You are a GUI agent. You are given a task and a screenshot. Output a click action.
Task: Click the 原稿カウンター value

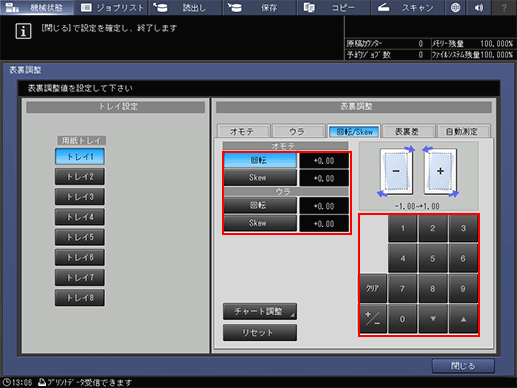[x=421, y=44]
